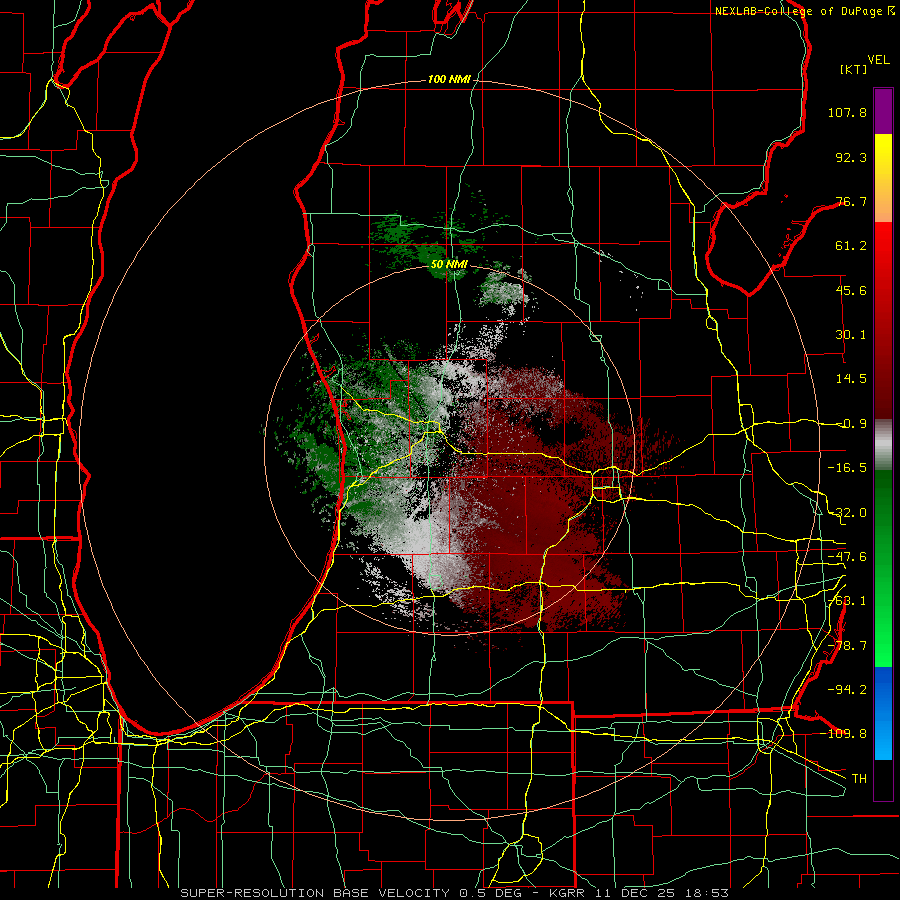Click the yellow segment of the color bar
Screen dimensions: 900x900
[x=883, y=155]
